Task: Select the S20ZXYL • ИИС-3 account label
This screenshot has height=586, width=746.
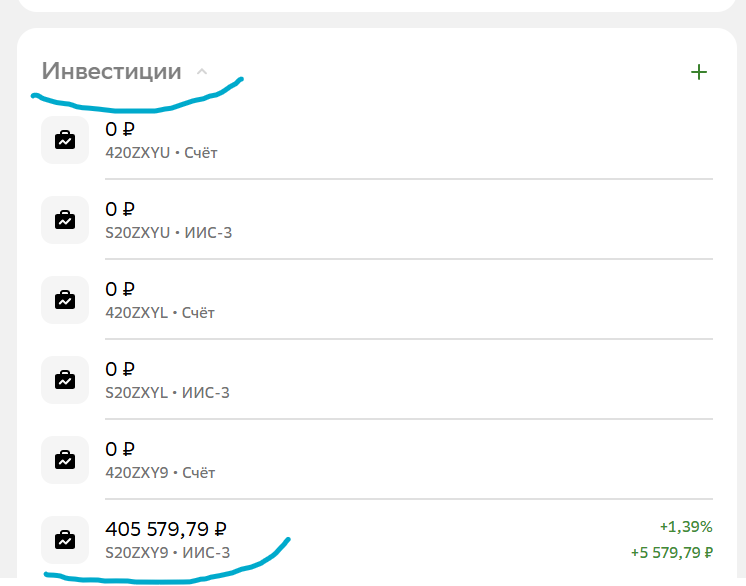Action: (168, 393)
